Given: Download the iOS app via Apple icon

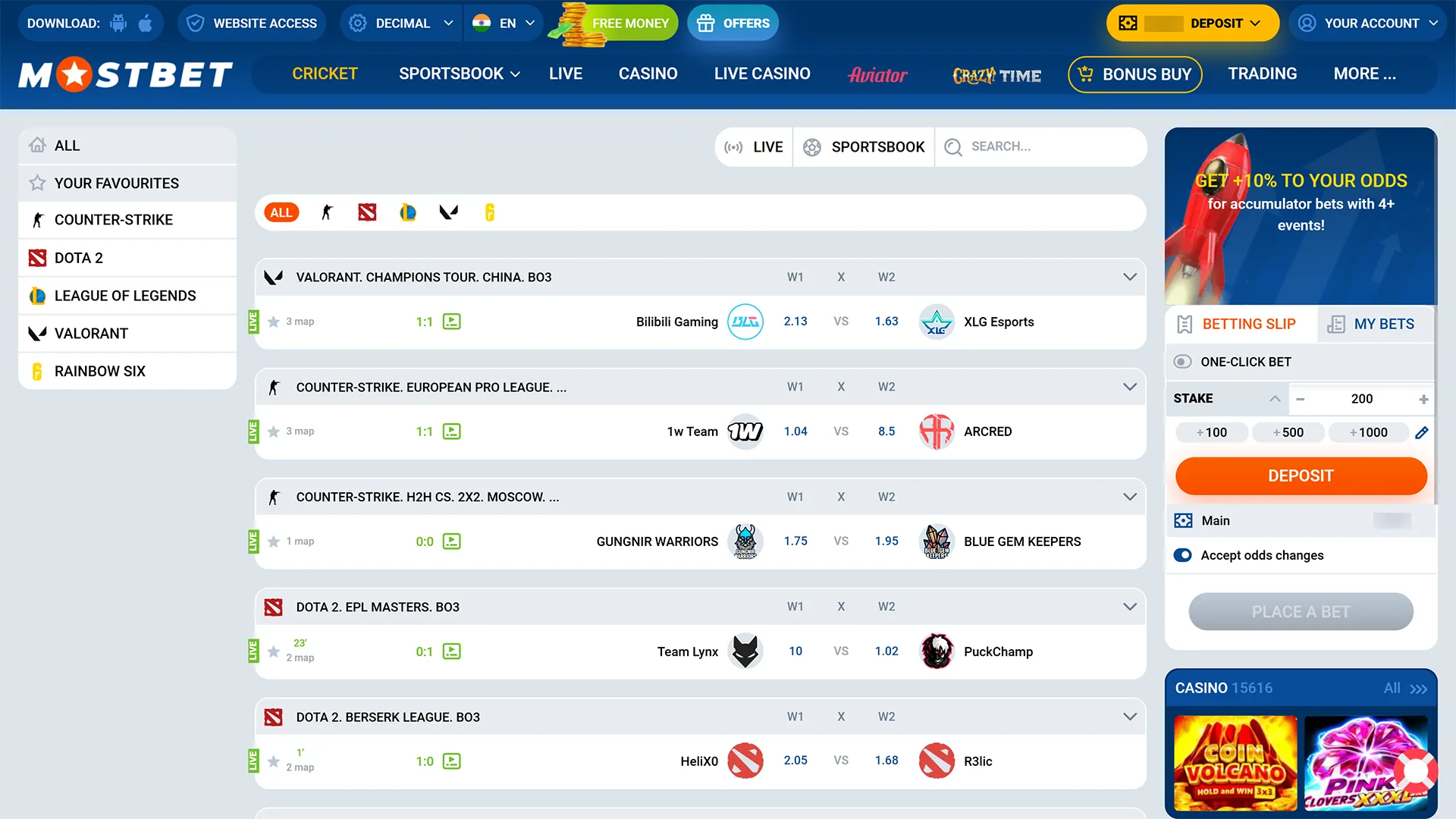Looking at the screenshot, I should pyautogui.click(x=146, y=23).
